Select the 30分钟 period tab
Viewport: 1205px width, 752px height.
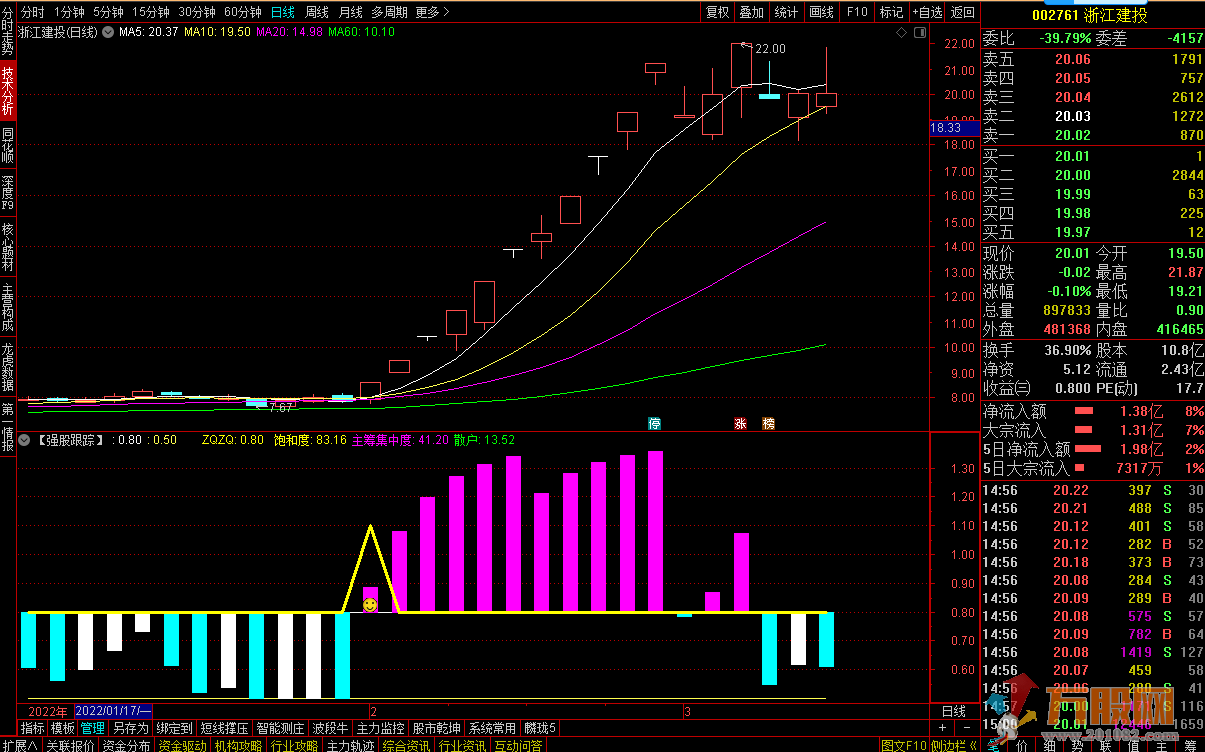197,12
